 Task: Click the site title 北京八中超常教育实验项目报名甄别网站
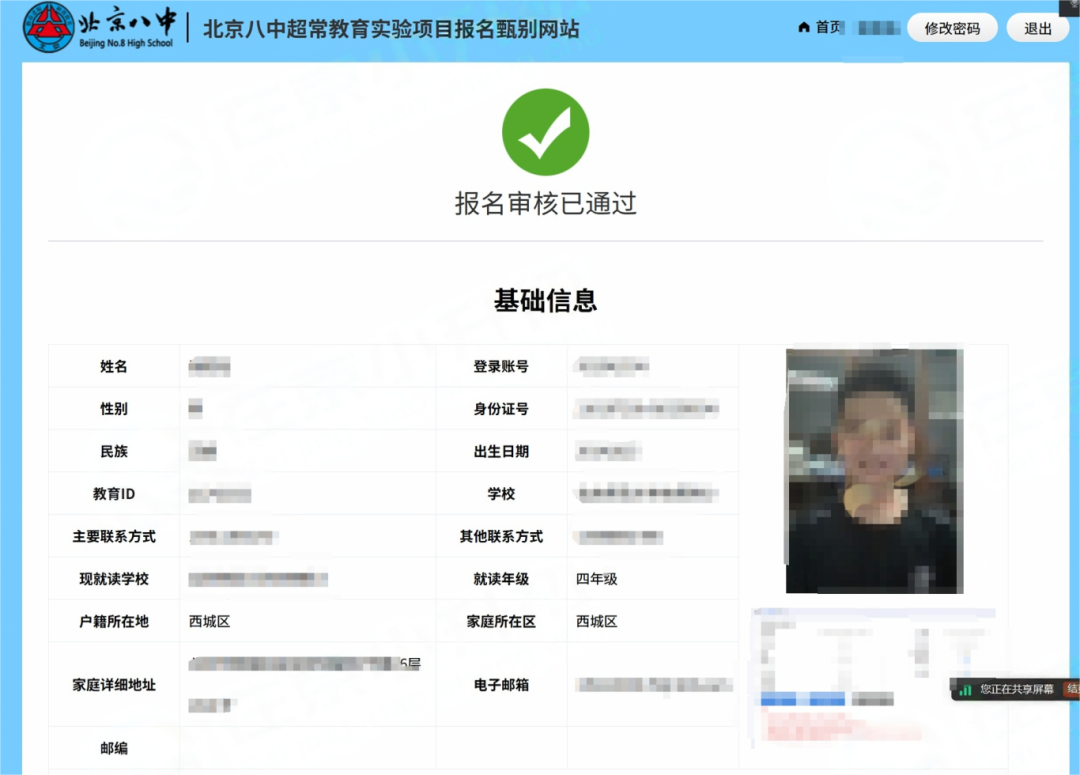[x=391, y=29]
